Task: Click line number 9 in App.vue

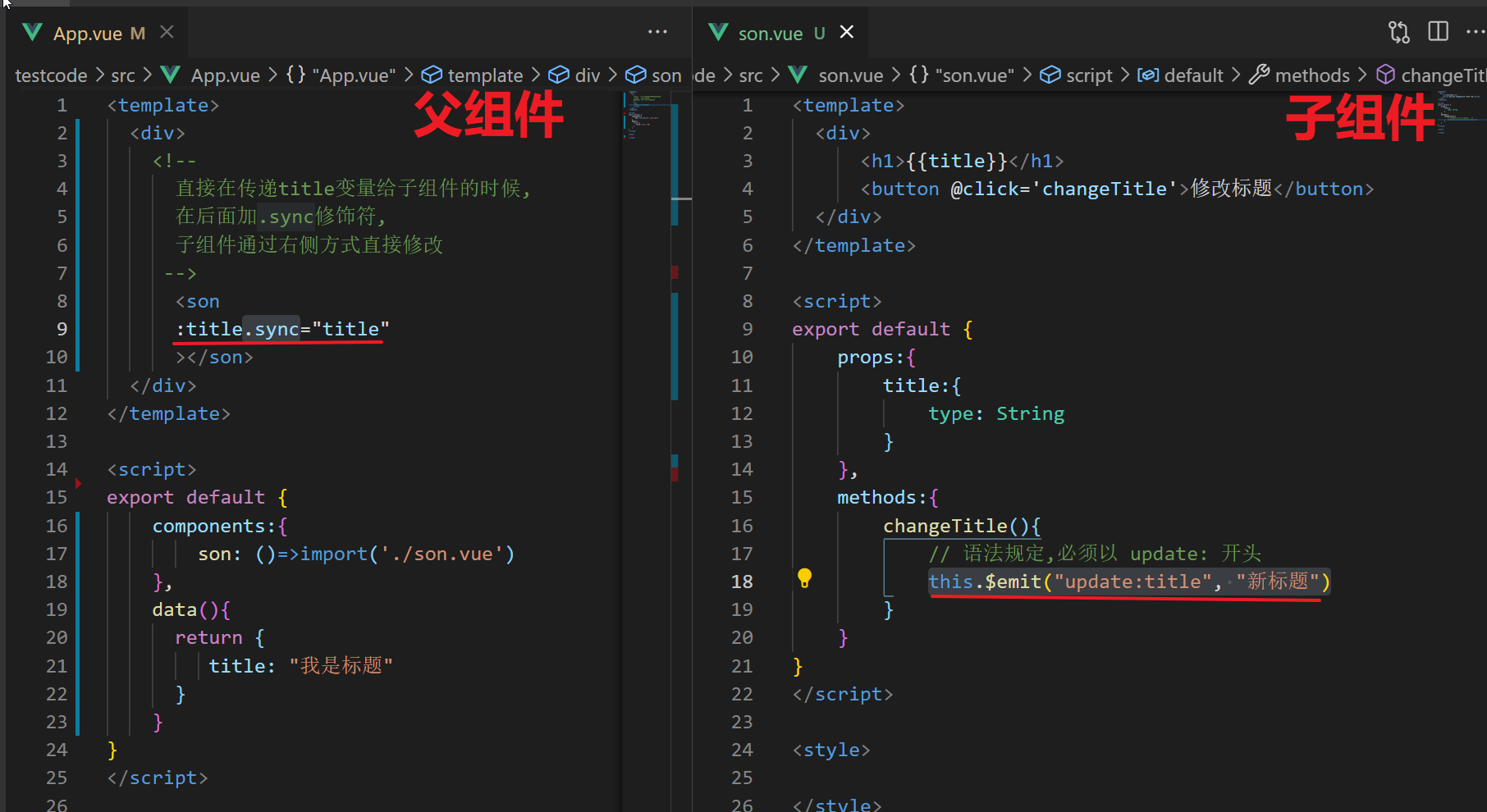Action: 62,329
